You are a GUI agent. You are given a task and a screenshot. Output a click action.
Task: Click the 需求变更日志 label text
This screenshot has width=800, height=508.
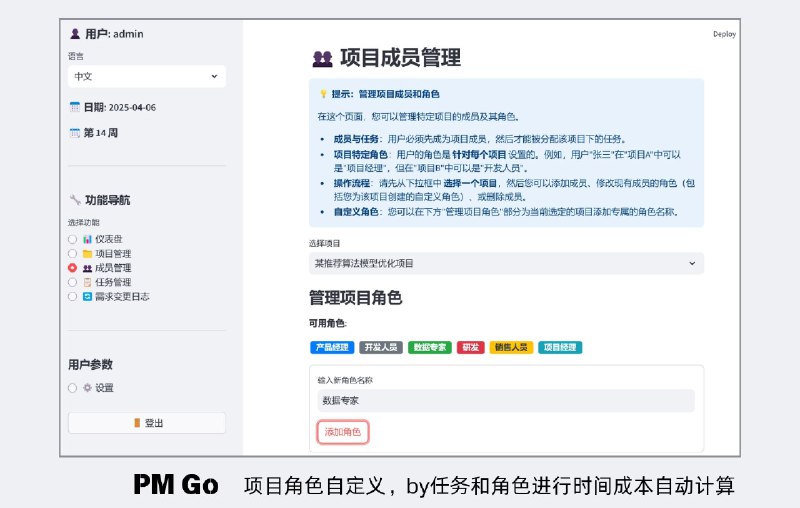click(x=122, y=296)
